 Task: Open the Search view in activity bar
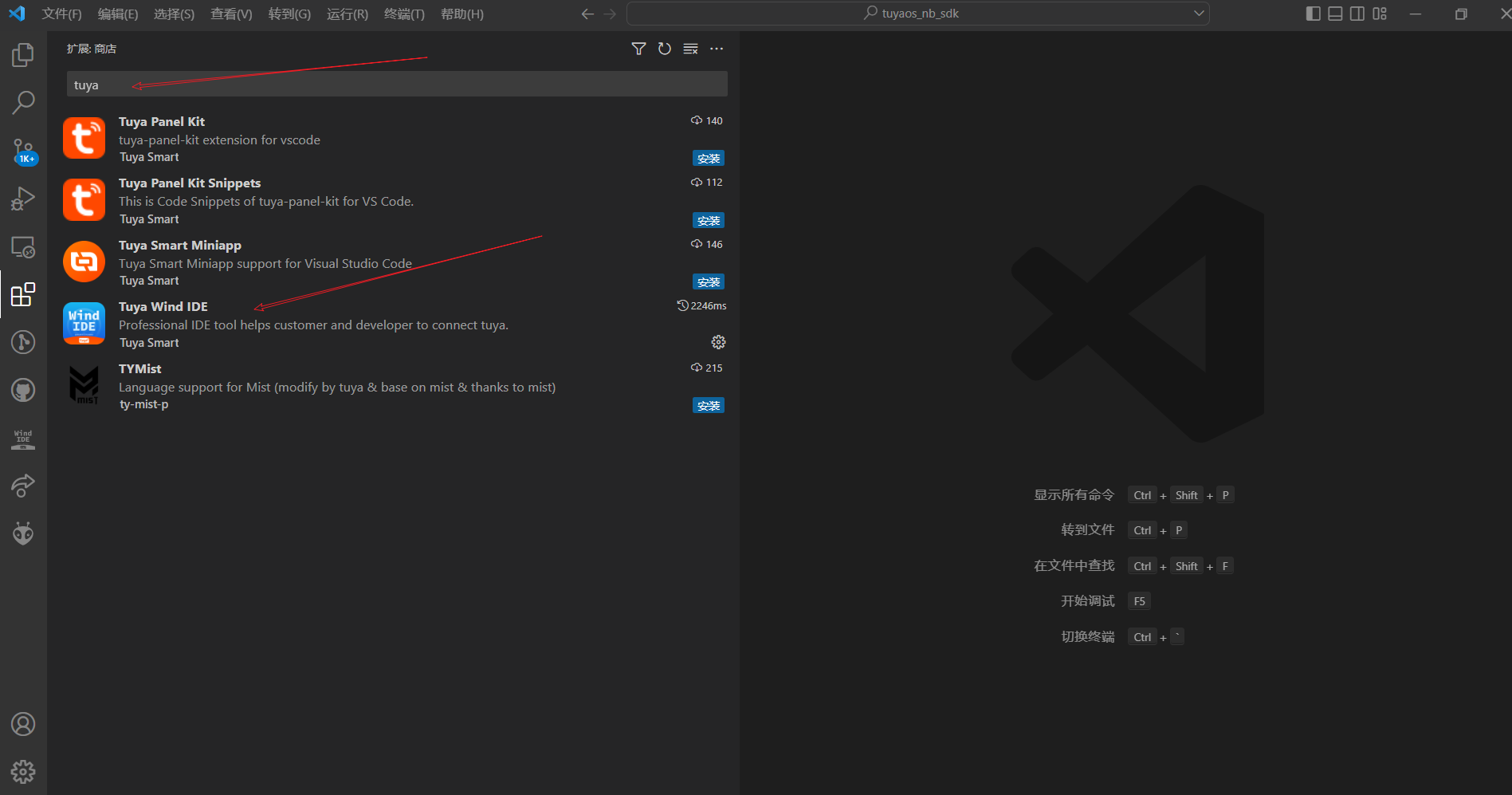[x=23, y=102]
